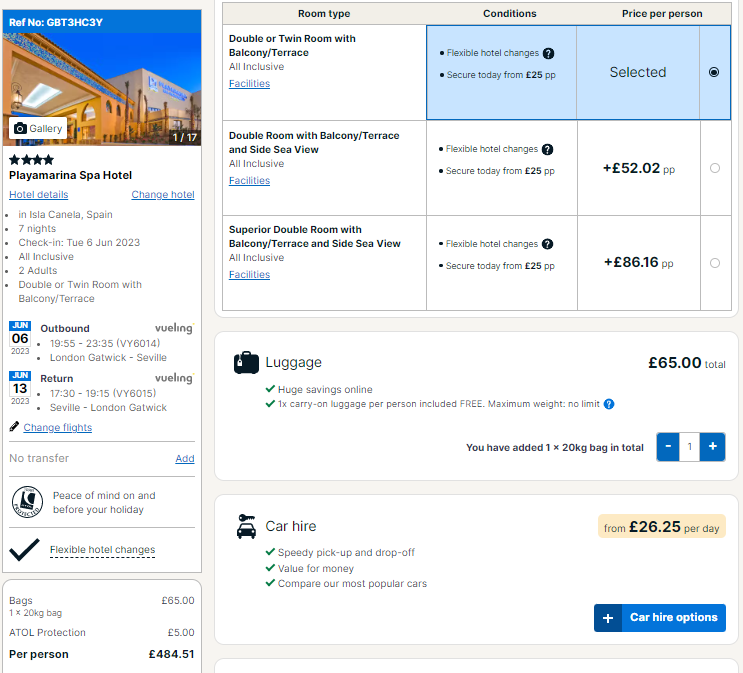
Task: Select the +£86.16 Superior Double Room radio button
Action: 715,263
